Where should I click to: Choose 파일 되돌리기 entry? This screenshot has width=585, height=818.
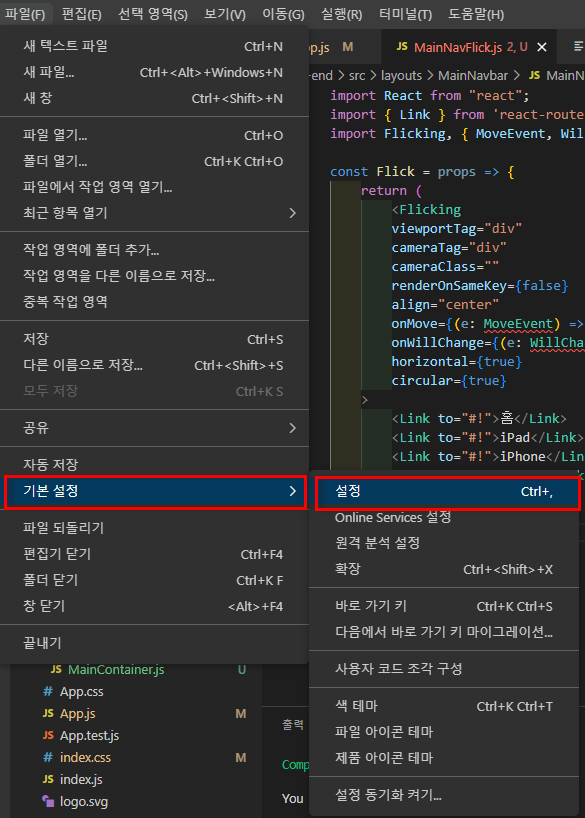tap(154, 528)
